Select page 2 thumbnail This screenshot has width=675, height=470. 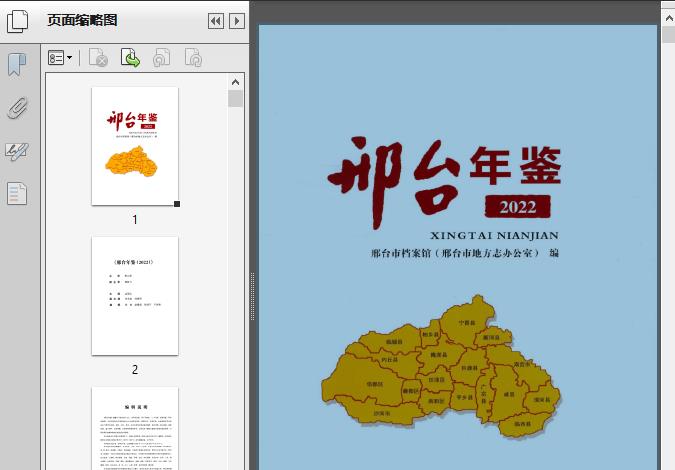[135, 296]
